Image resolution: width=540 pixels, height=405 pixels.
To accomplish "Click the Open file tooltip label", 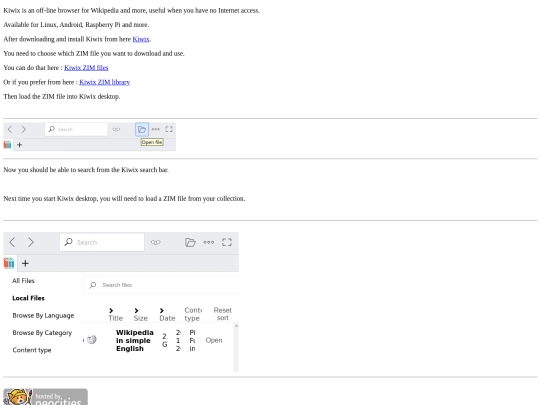I will 152,142.
